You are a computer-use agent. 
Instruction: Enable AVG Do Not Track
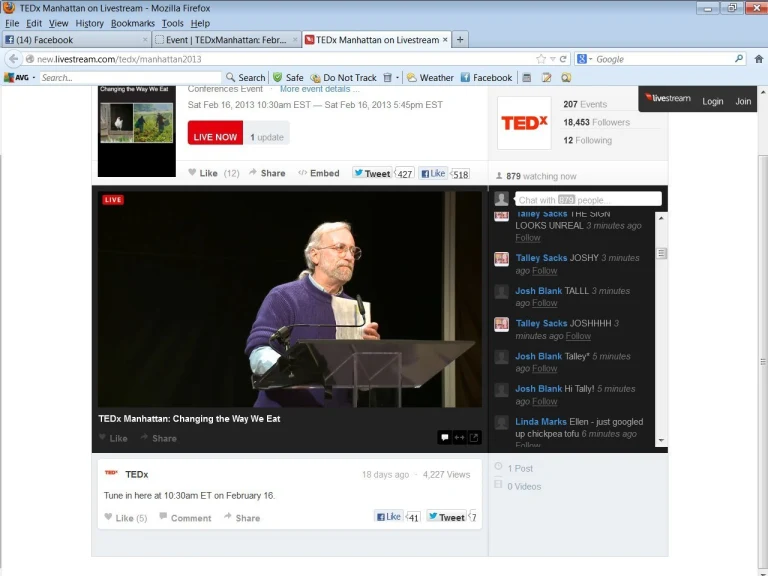coord(343,77)
